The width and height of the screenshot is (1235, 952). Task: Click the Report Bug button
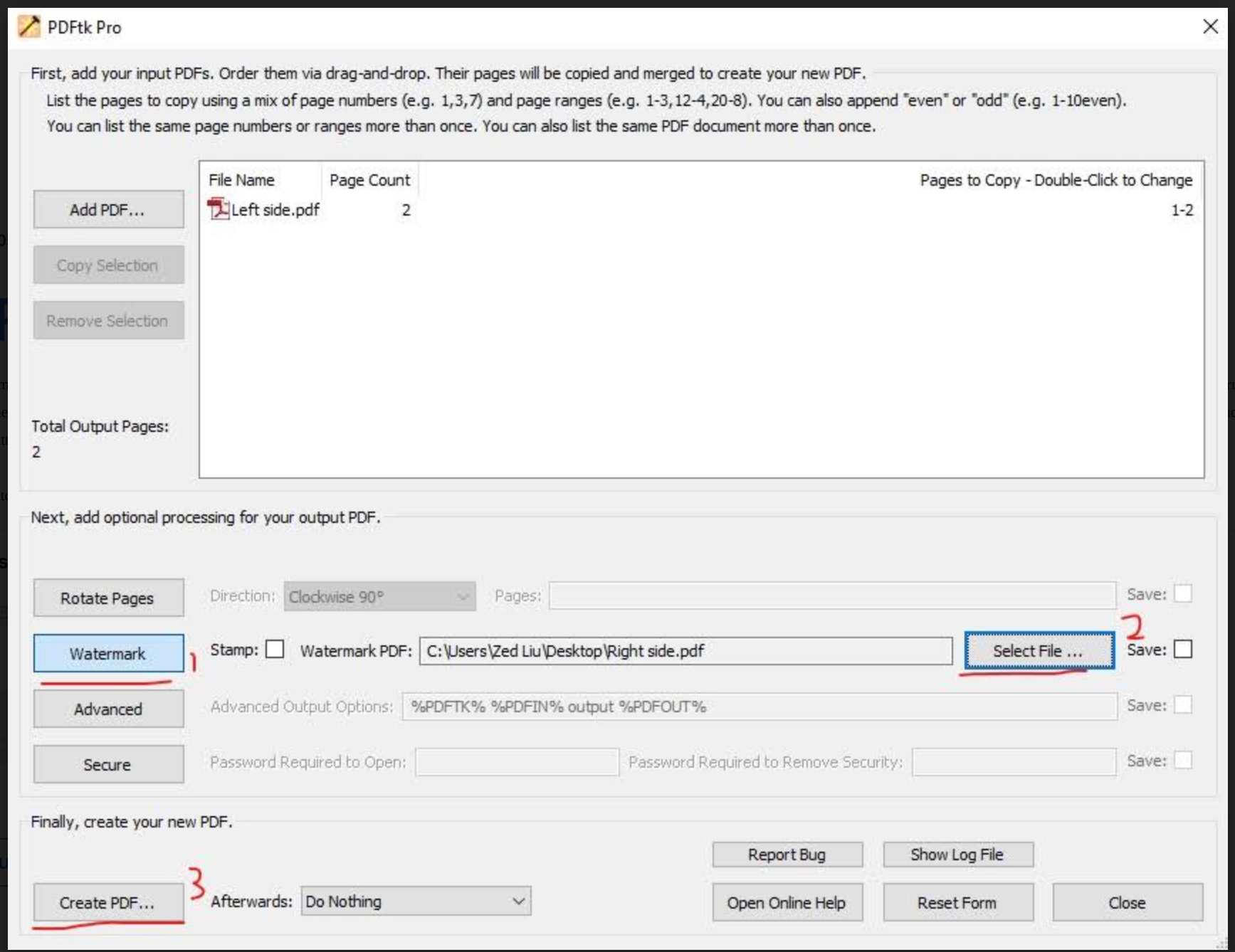coord(787,855)
